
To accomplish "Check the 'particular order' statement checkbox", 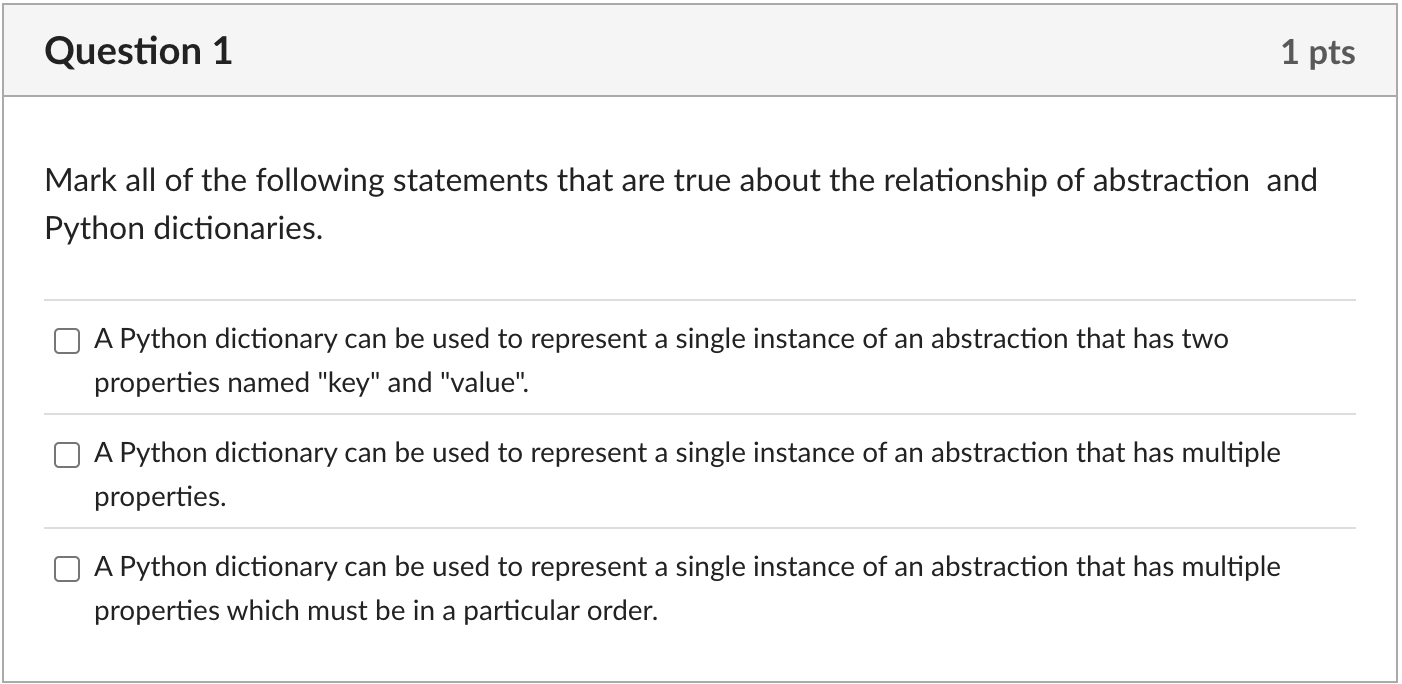I will pos(66,570).
